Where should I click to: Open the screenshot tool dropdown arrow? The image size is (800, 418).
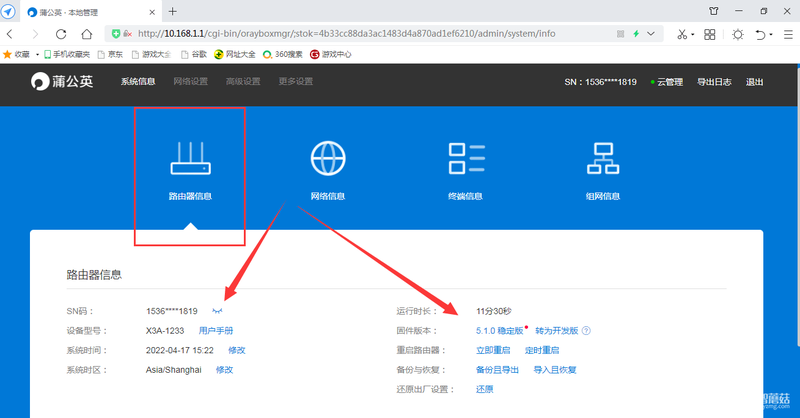[693, 35]
